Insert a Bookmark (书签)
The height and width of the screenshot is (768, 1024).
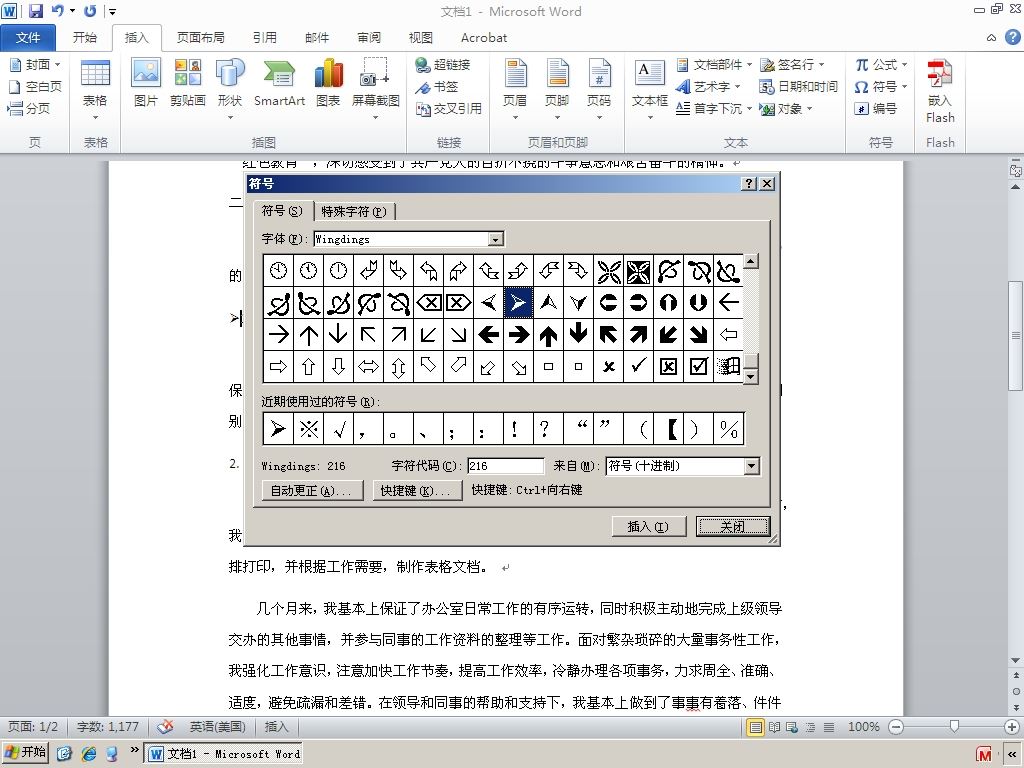[x=437, y=87]
